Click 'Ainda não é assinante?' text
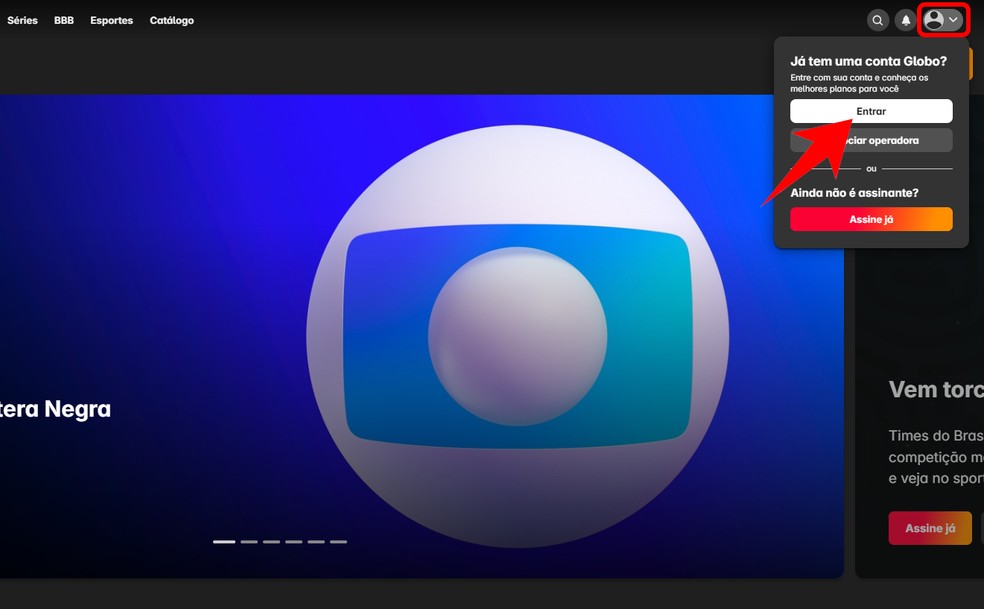This screenshot has width=984, height=609. (854, 193)
